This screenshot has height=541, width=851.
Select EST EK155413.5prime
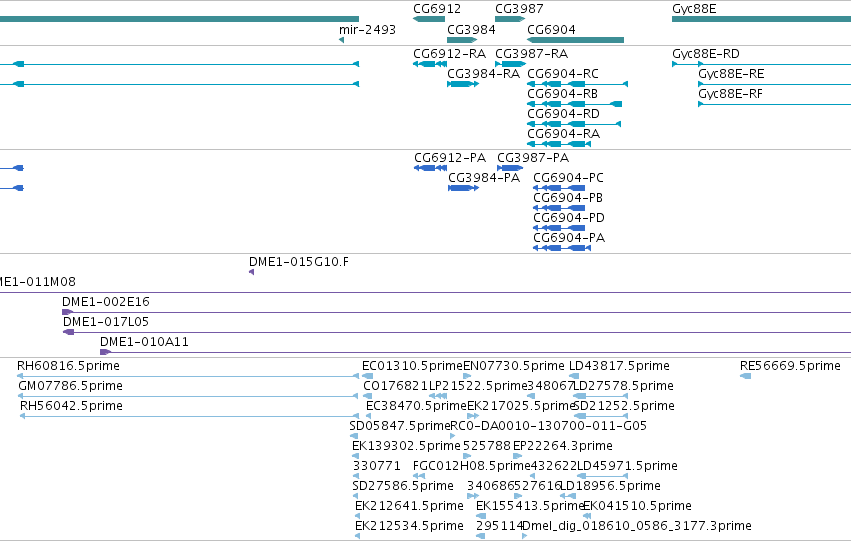530,506
